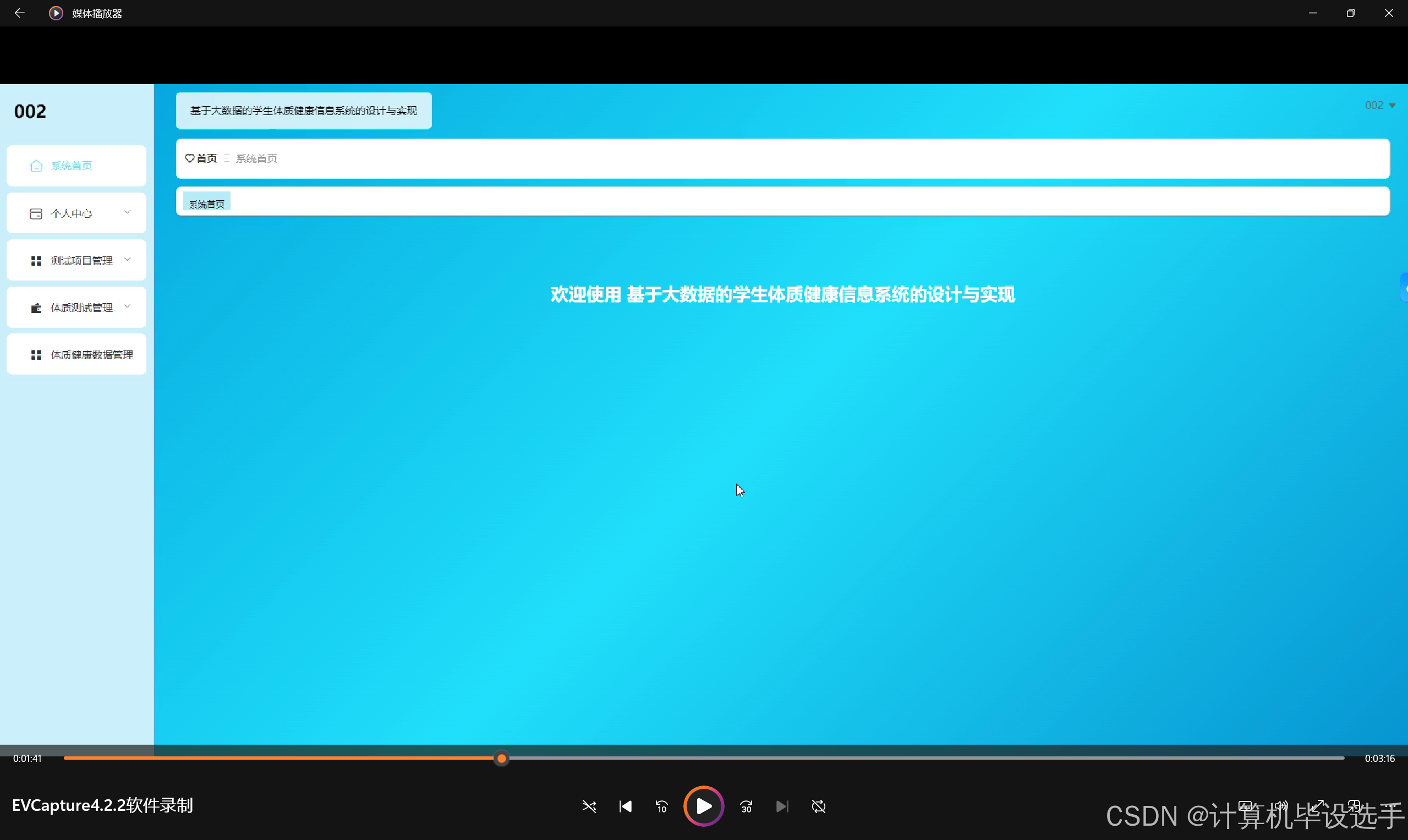Skip to next track
Viewport: 1408px width, 840px height.
(782, 806)
